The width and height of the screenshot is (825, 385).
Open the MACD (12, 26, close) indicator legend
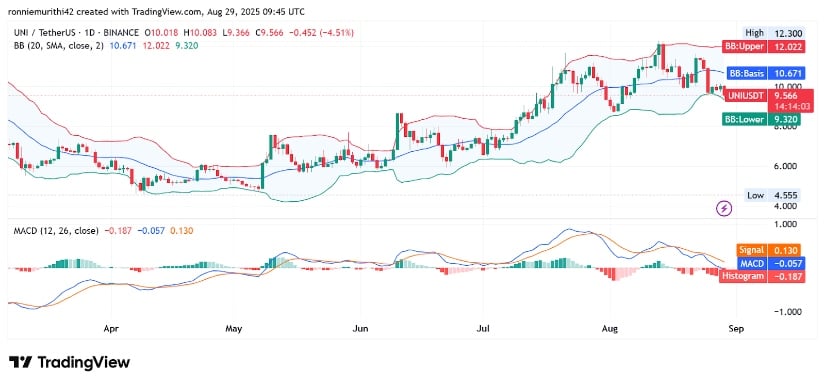tap(54, 230)
